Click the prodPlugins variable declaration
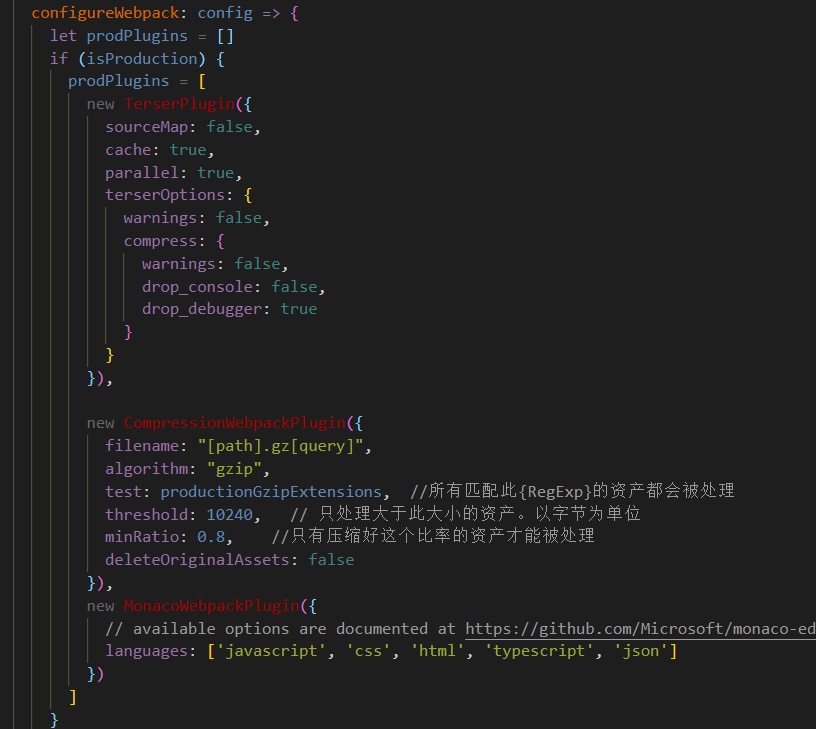 137,35
